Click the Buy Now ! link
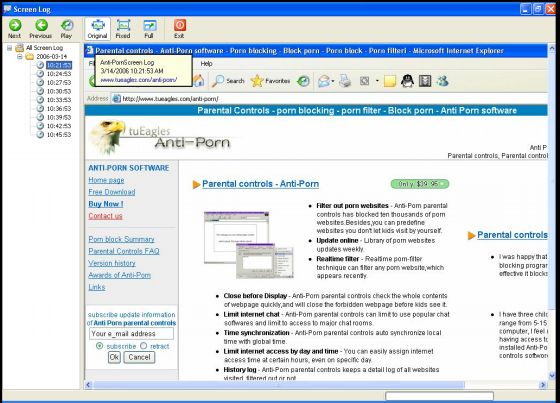Image resolution: width=560 pixels, height=403 pixels. click(x=106, y=204)
